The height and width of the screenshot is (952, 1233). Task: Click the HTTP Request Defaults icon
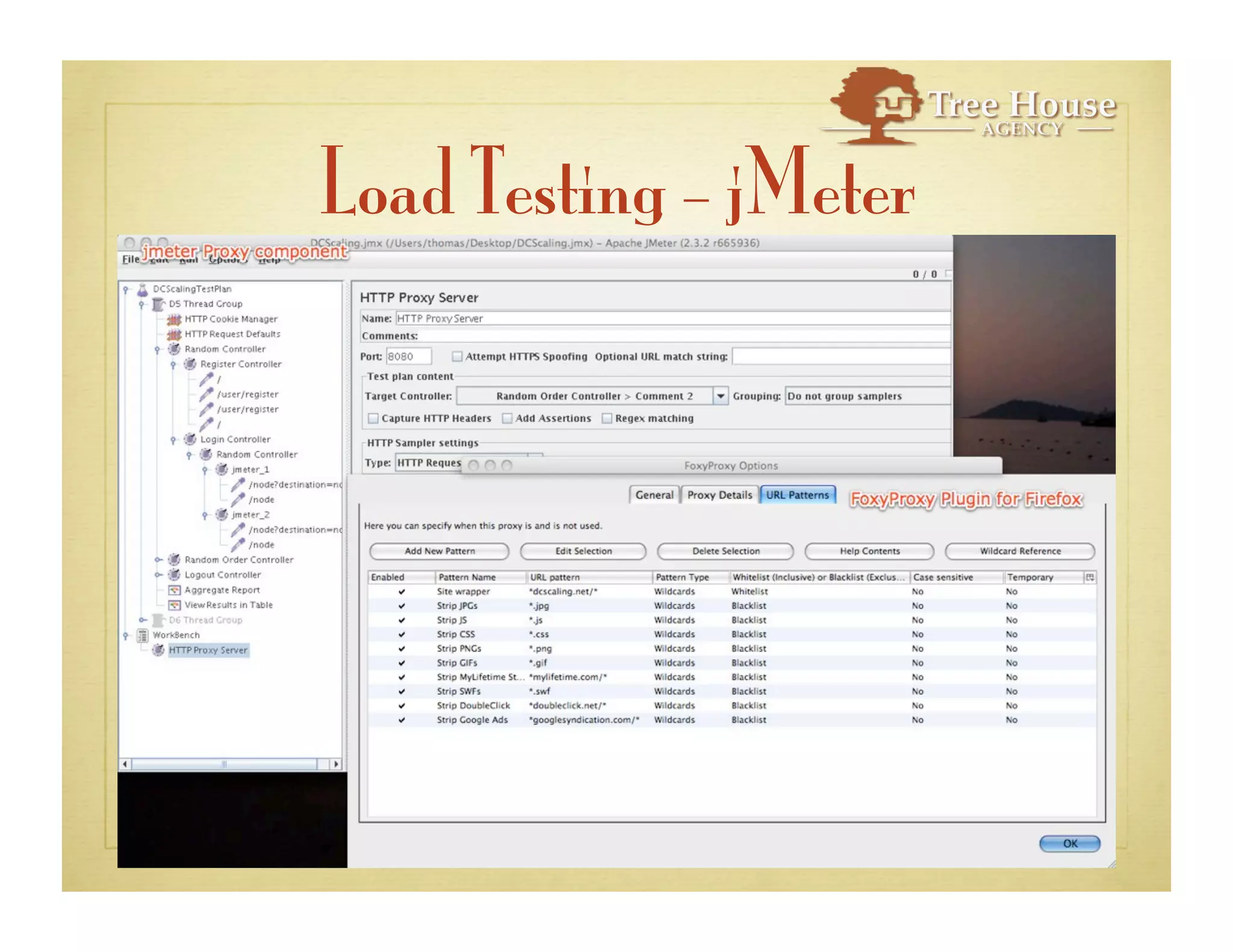174,334
